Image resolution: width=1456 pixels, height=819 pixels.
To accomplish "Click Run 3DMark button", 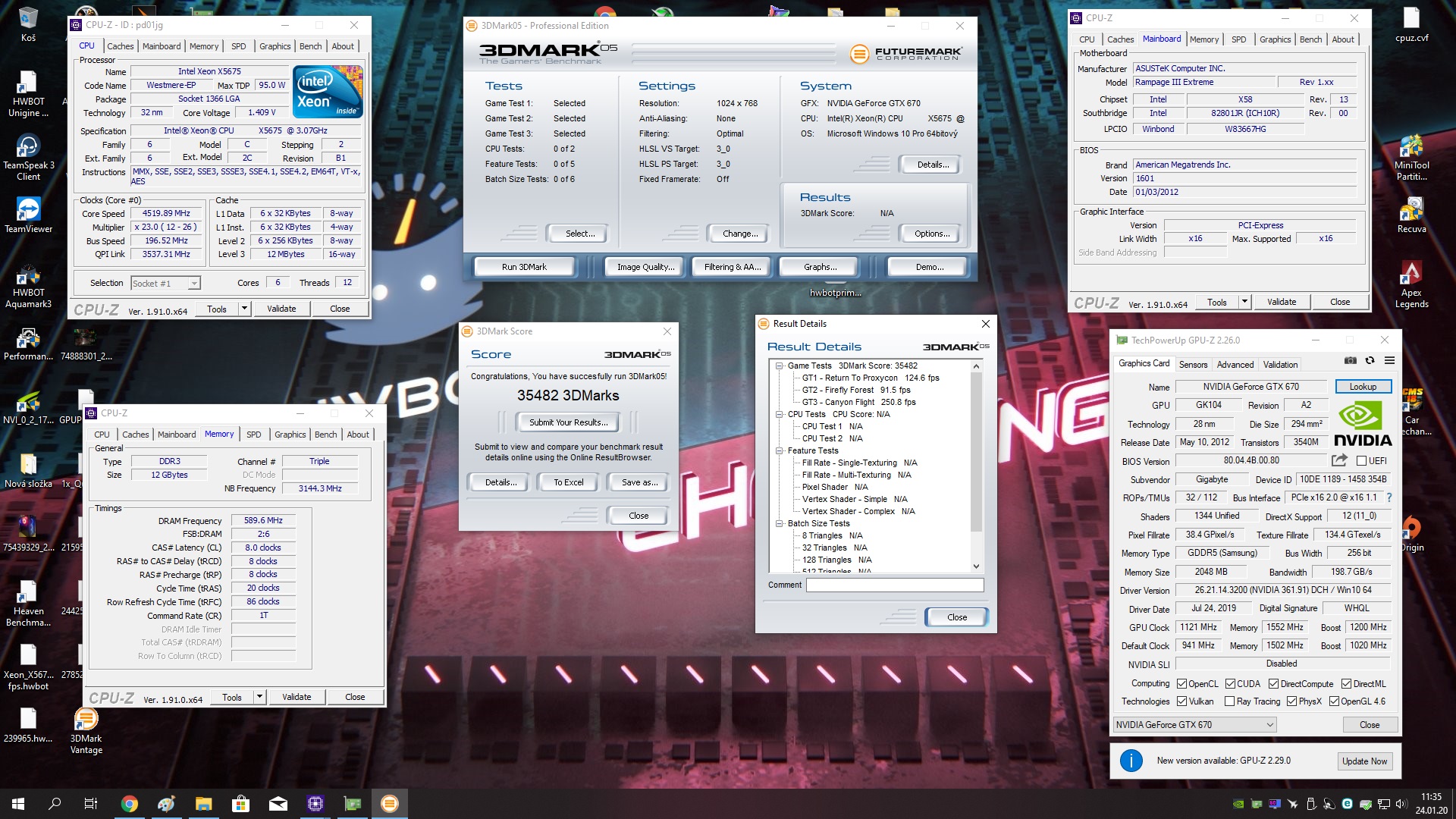I will click(524, 267).
